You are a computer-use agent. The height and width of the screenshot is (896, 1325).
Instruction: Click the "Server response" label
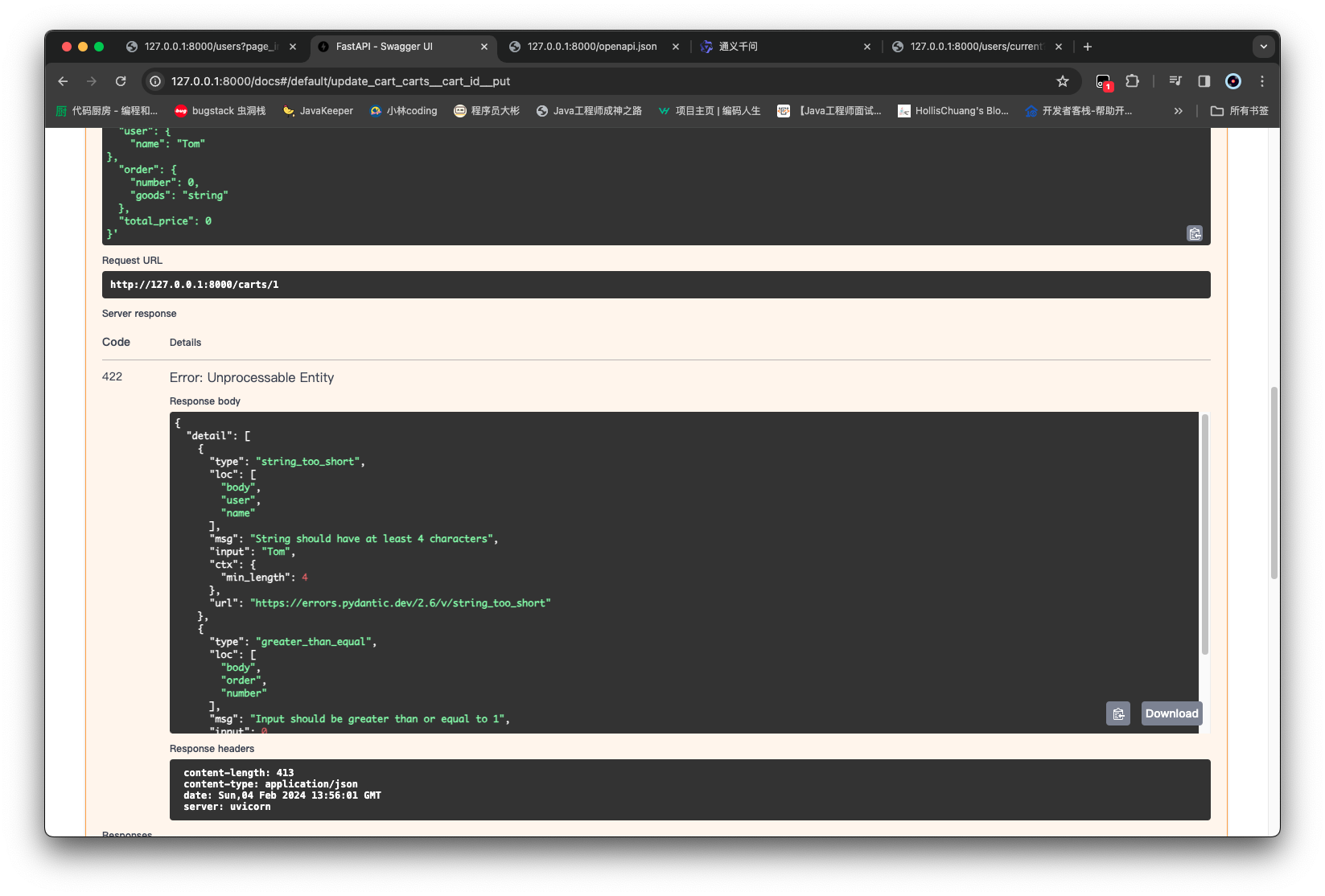tap(139, 314)
